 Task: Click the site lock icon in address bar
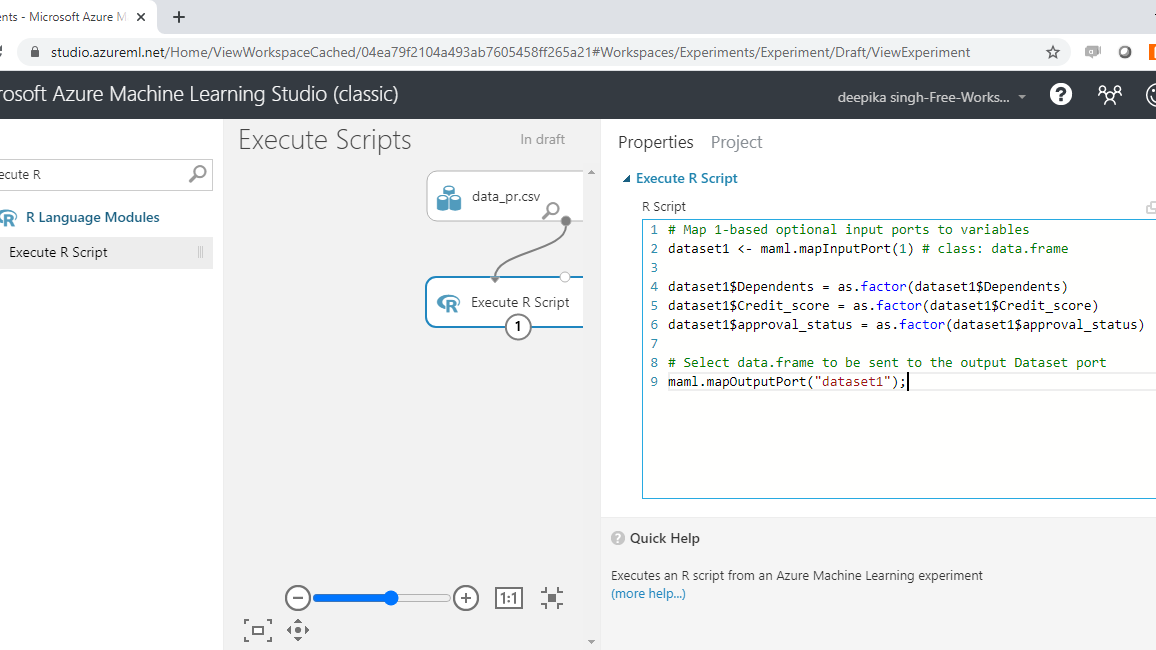click(34, 52)
